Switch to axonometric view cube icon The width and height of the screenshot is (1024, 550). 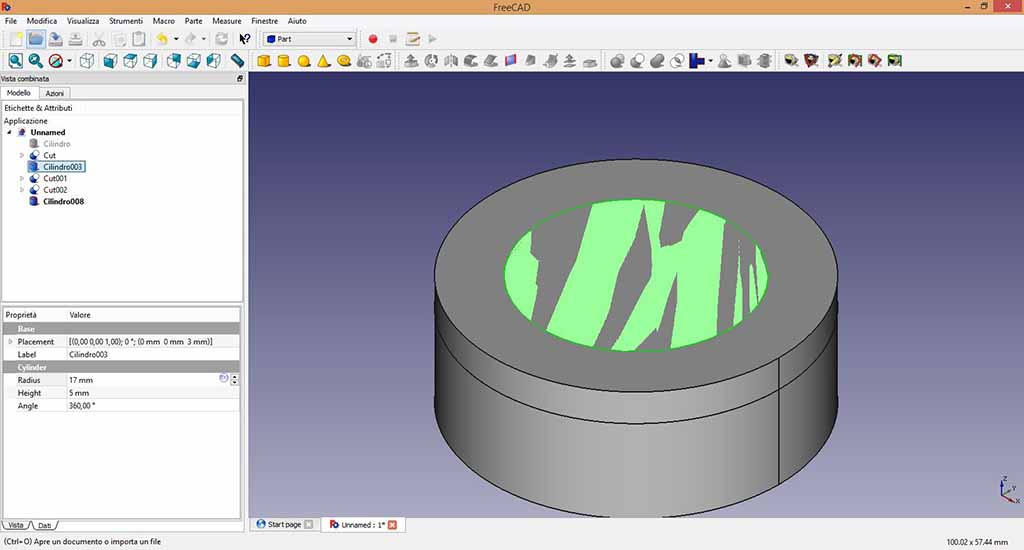87,61
